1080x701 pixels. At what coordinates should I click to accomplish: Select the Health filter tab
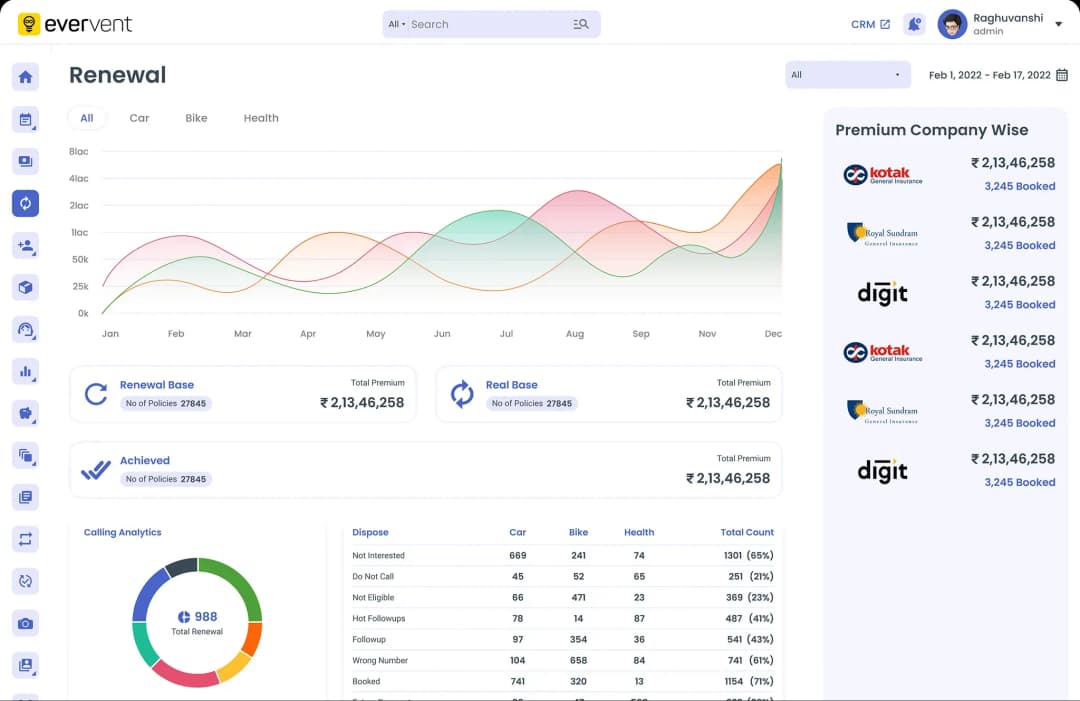[261, 117]
